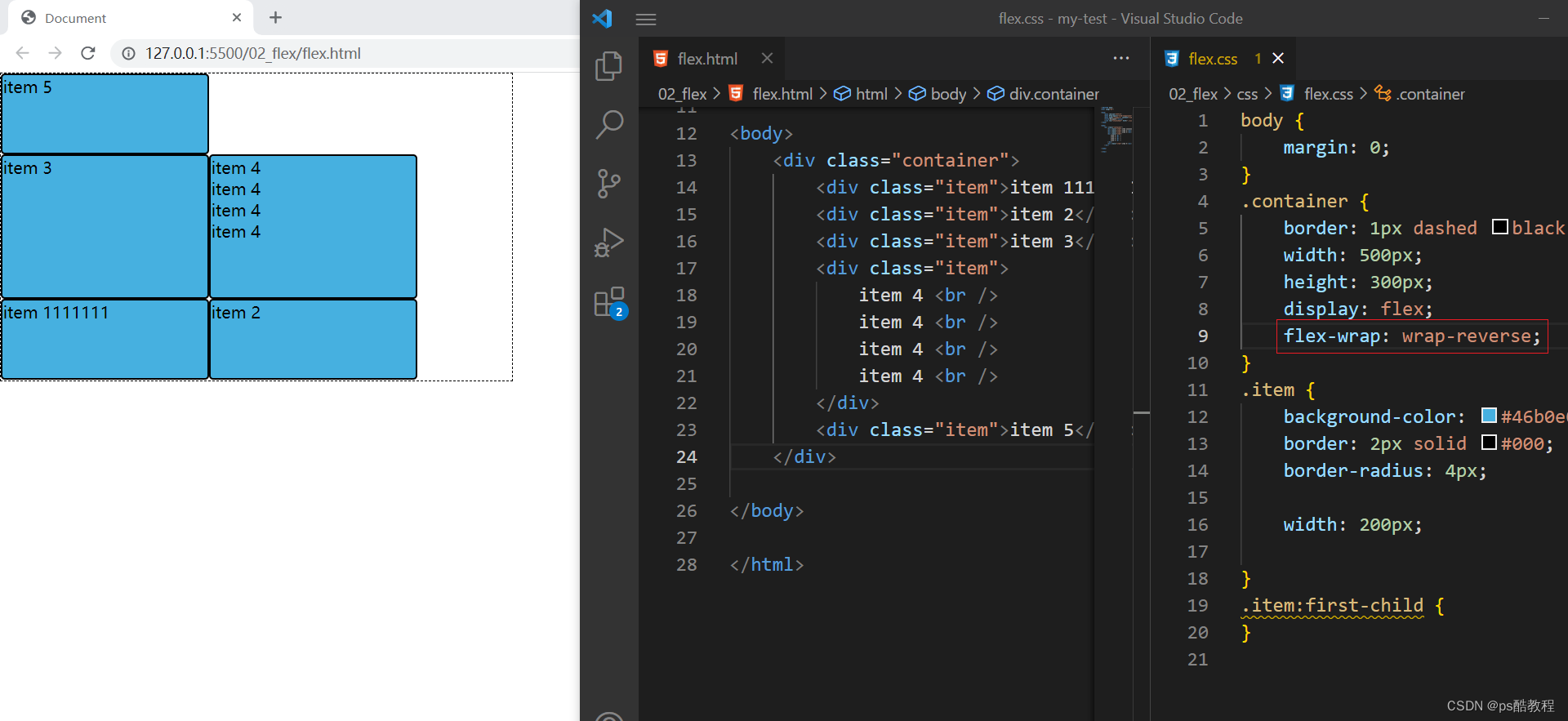Close the flex.css editor tab
Viewport: 1568px width, 721px height.
tap(1278, 58)
